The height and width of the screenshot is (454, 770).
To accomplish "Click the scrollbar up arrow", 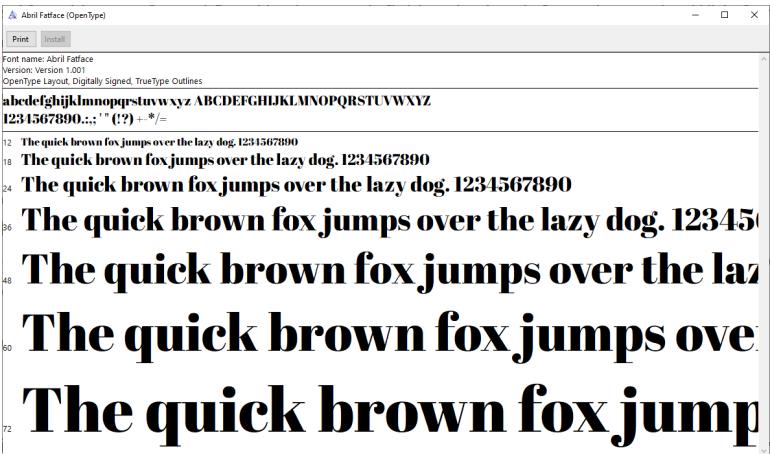I will (764, 57).
